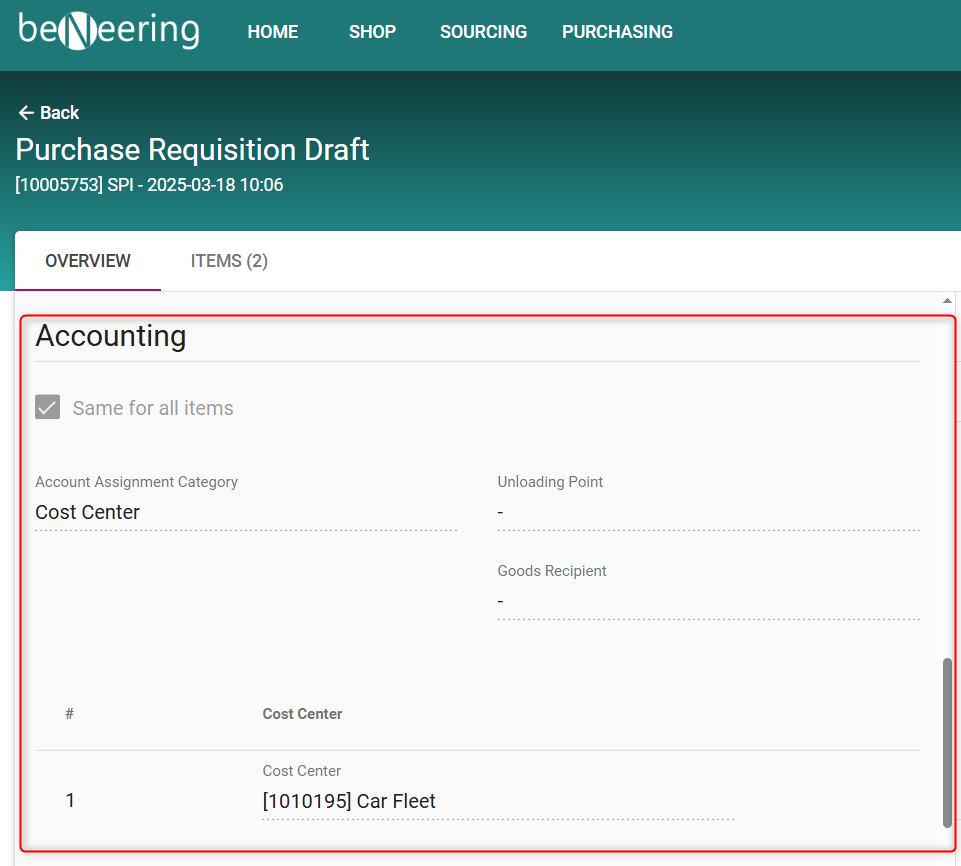The width and height of the screenshot is (961, 866).
Task: Open the HOME menu
Action: [273, 32]
